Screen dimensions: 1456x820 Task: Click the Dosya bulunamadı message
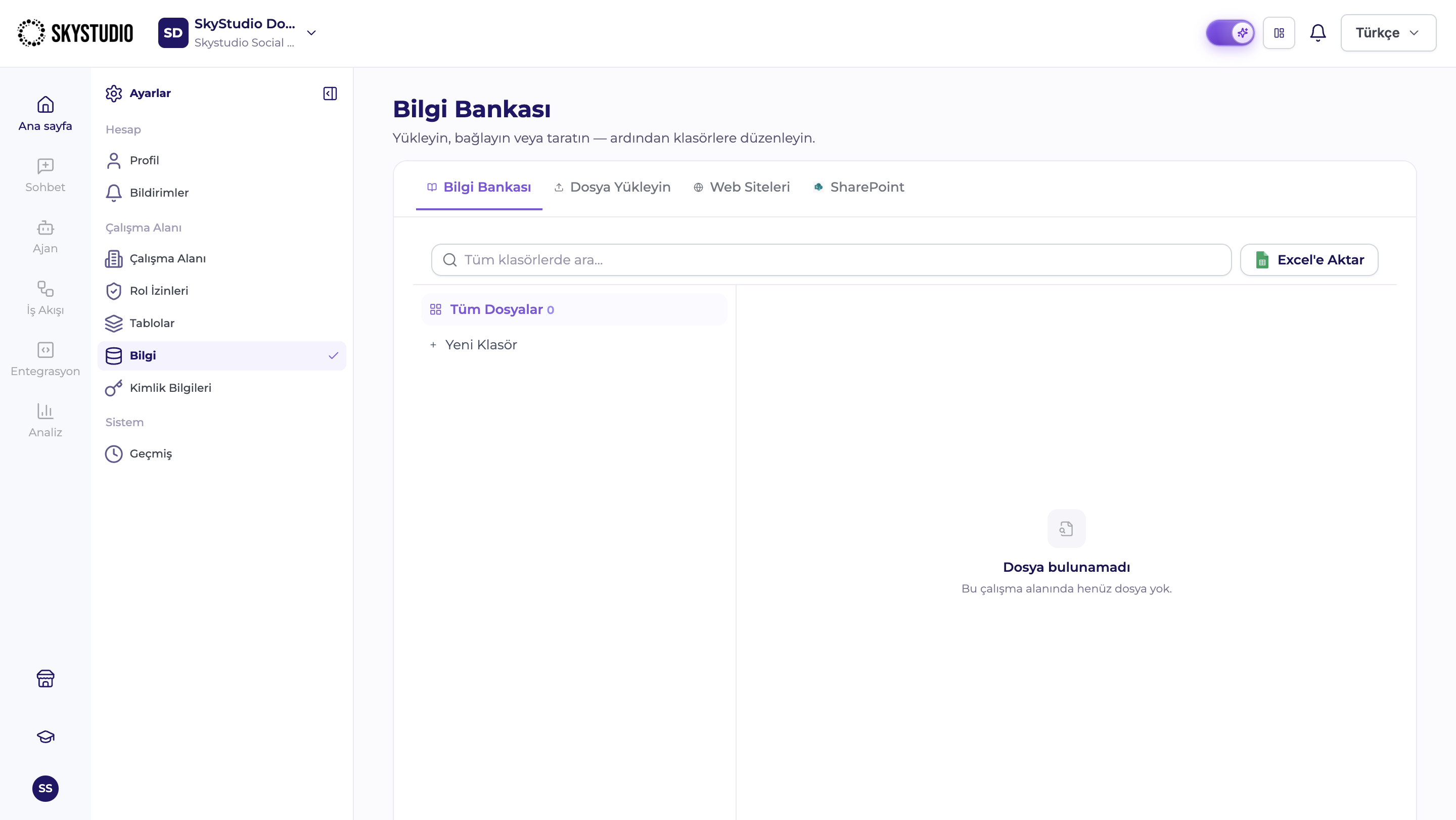[1066, 567]
